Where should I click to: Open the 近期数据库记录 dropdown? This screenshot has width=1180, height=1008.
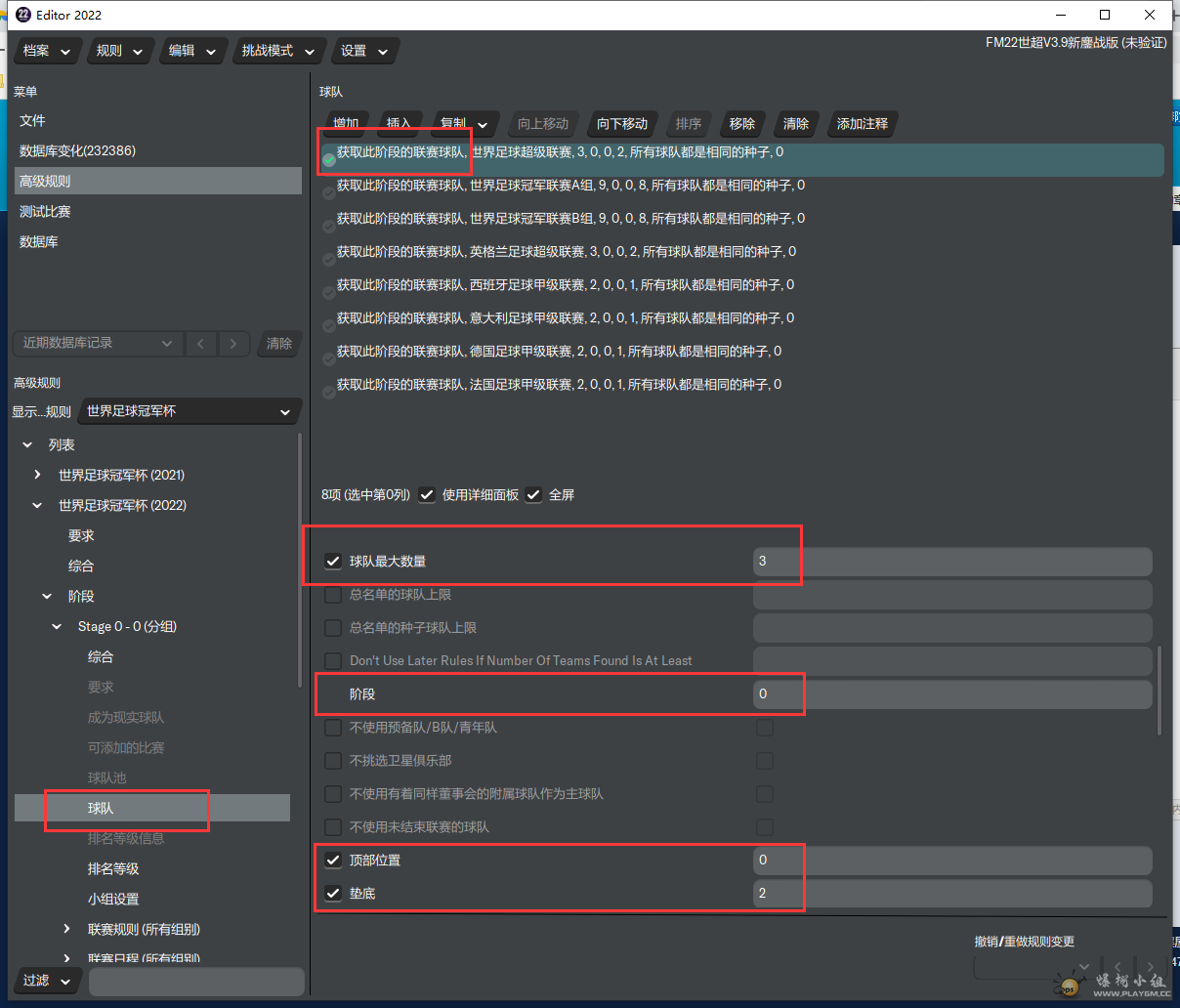coord(97,343)
